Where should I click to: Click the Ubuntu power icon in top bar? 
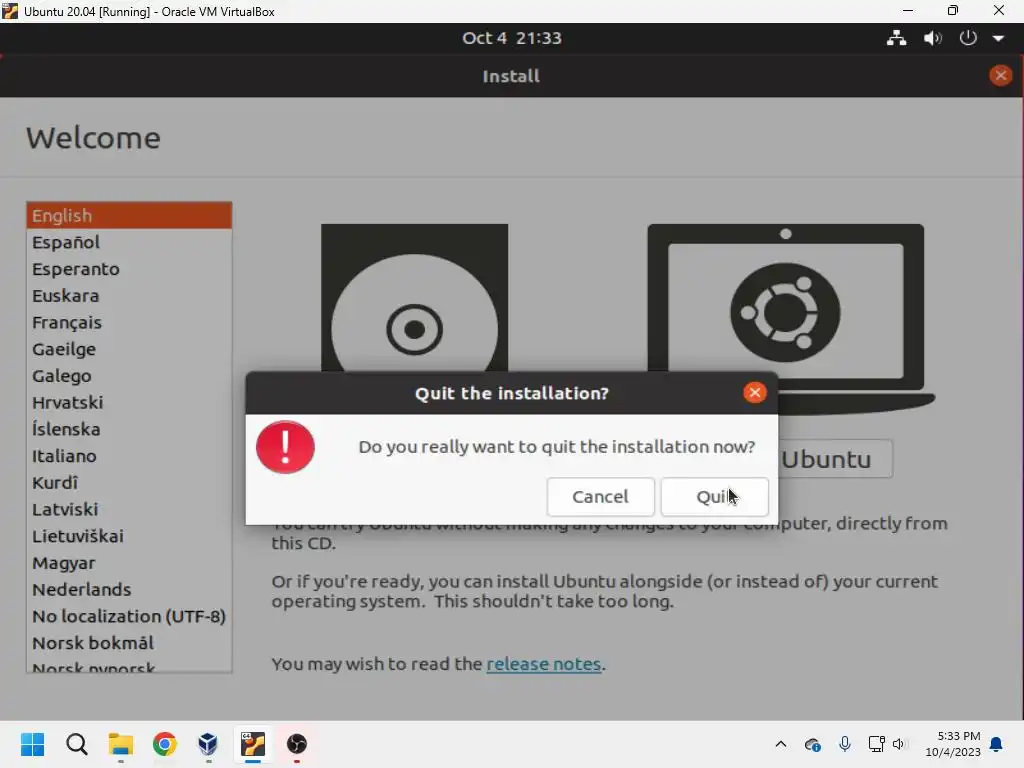(x=968, y=38)
